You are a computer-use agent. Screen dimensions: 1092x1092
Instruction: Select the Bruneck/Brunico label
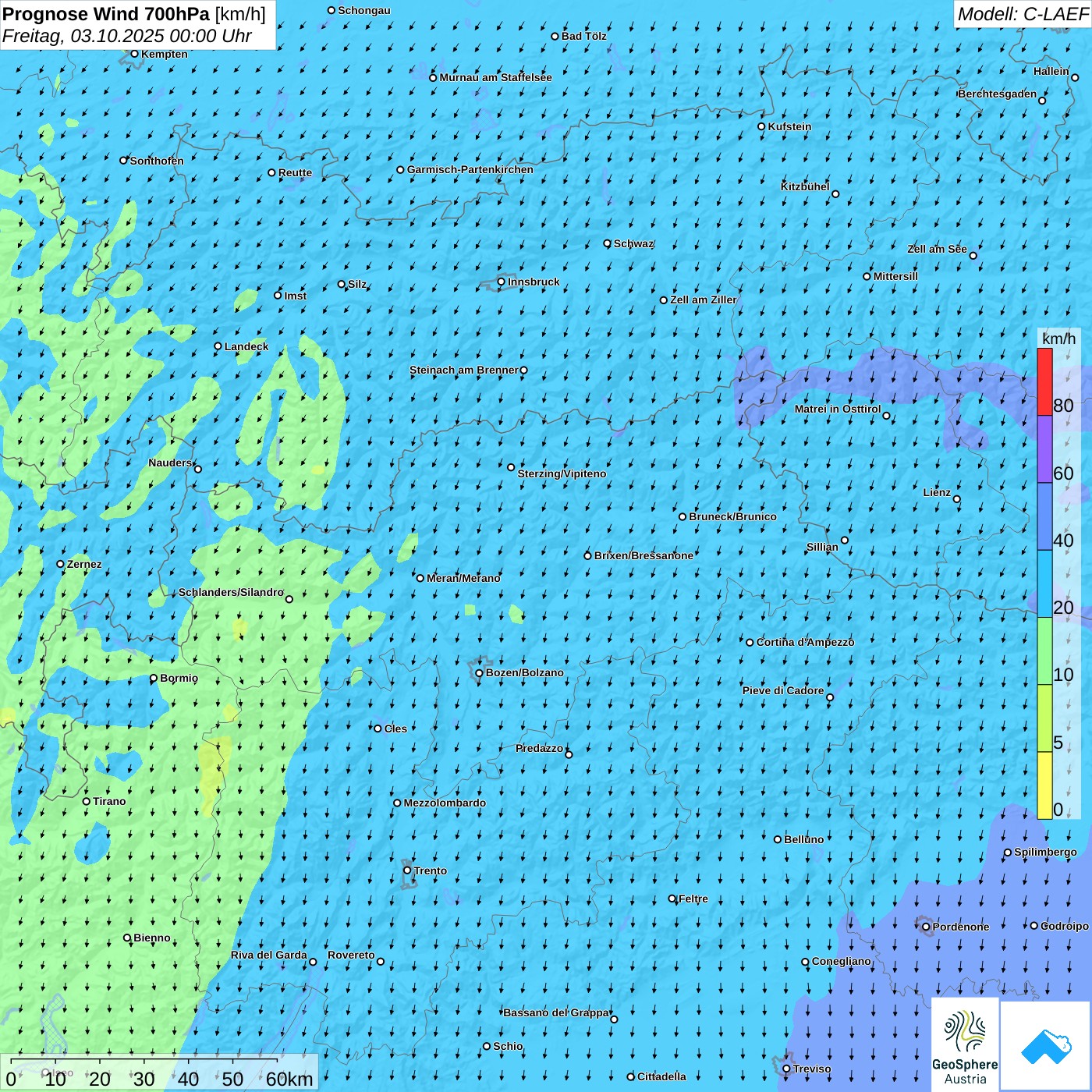click(732, 516)
